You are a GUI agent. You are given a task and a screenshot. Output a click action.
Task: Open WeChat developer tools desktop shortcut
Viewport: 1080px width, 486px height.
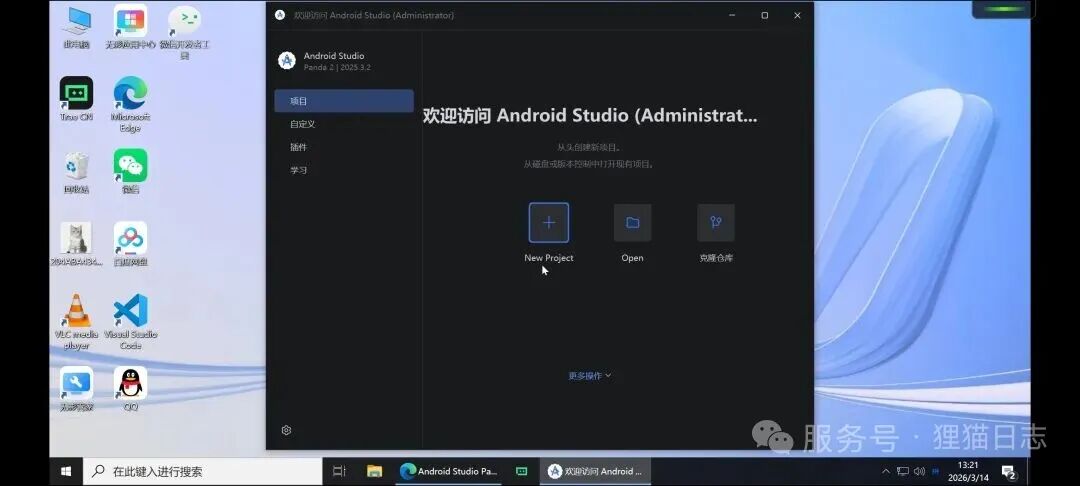click(x=185, y=32)
